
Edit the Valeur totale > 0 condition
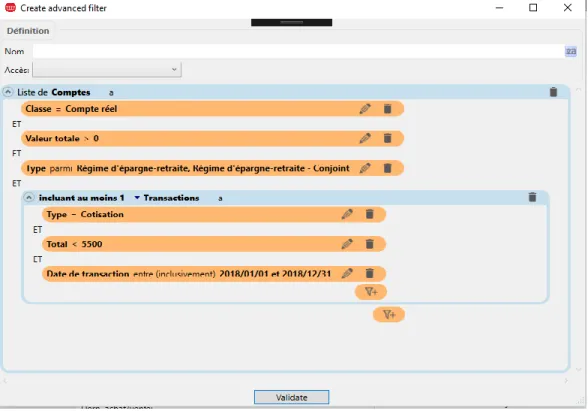point(365,138)
